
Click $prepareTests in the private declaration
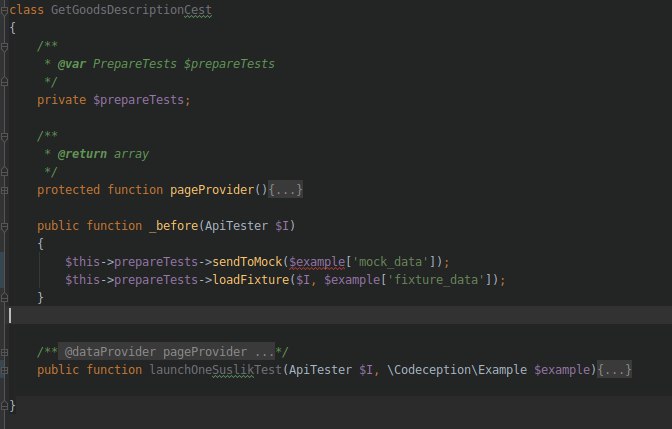click(138, 100)
